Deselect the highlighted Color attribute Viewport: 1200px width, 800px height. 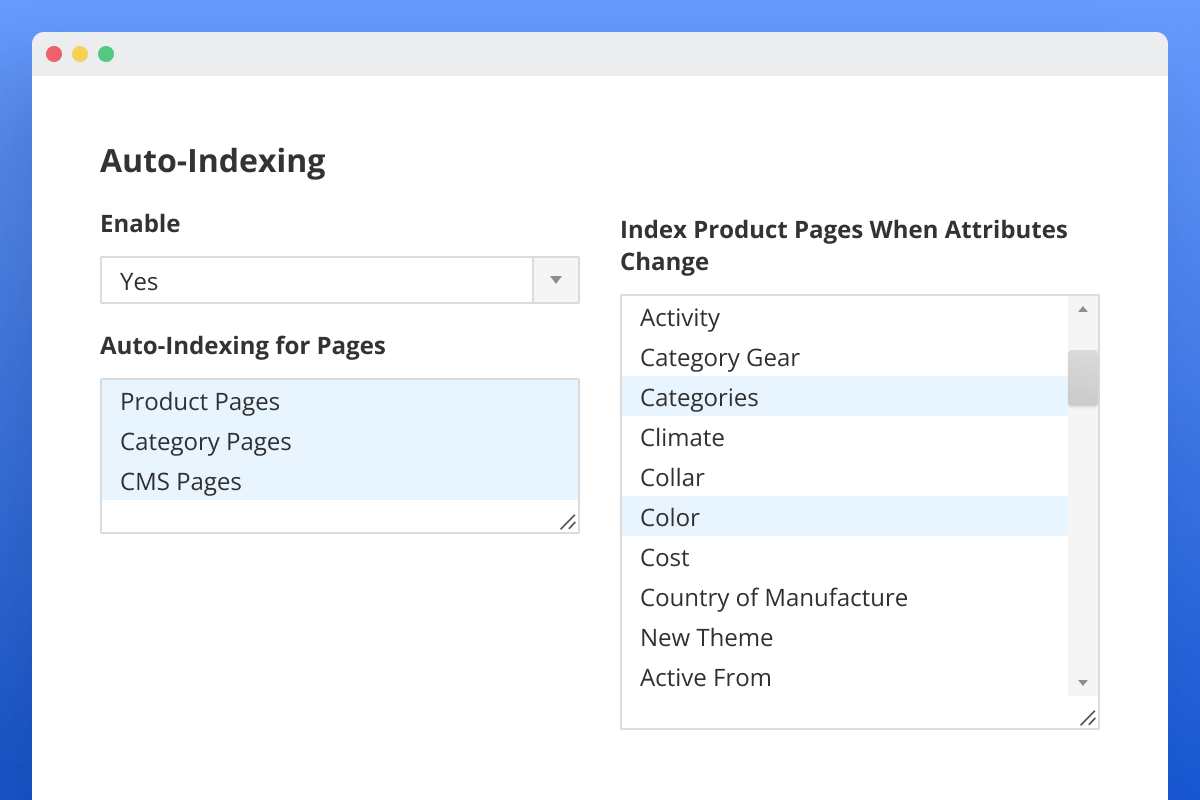pos(670,517)
